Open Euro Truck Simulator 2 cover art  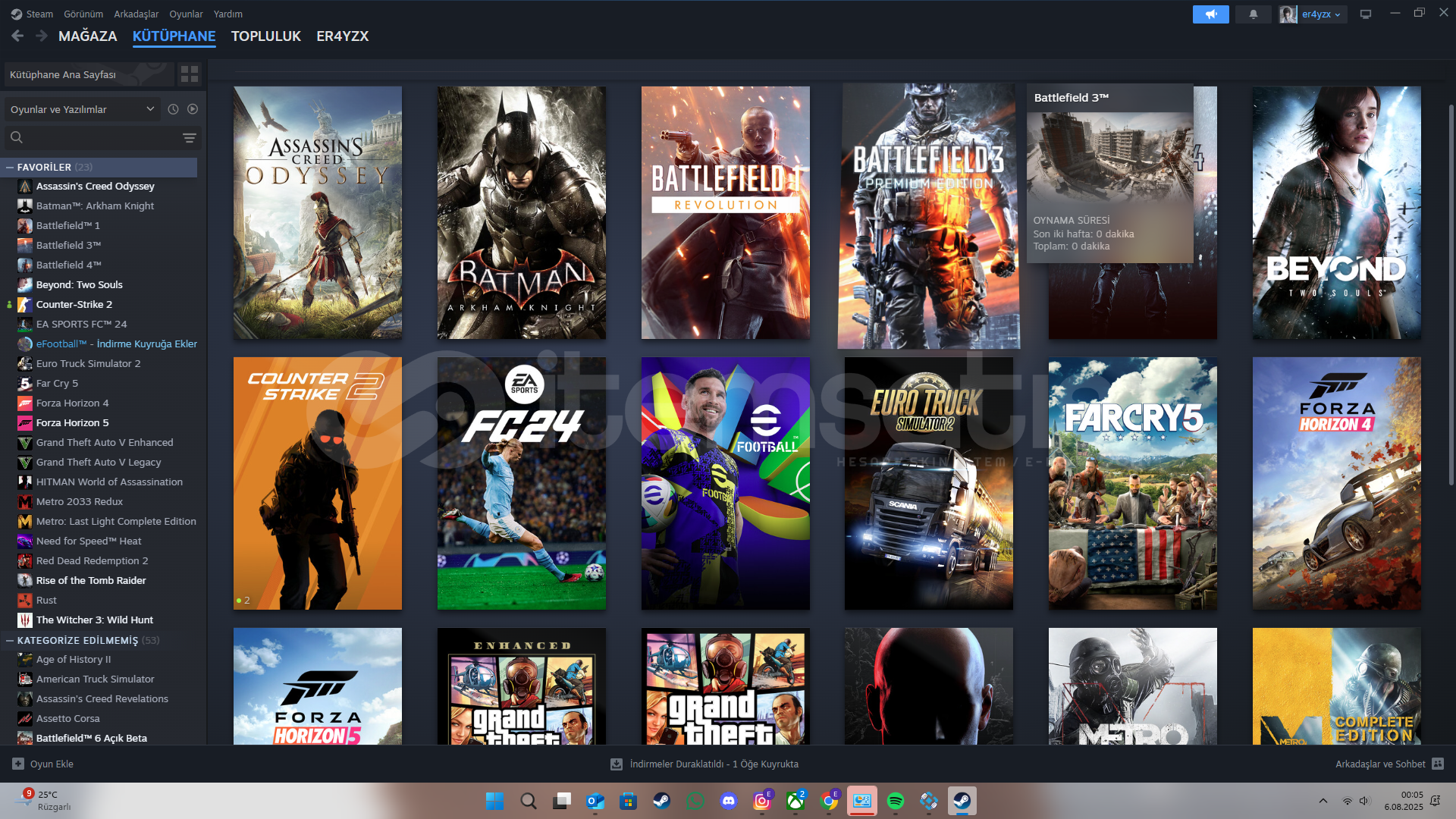(929, 483)
